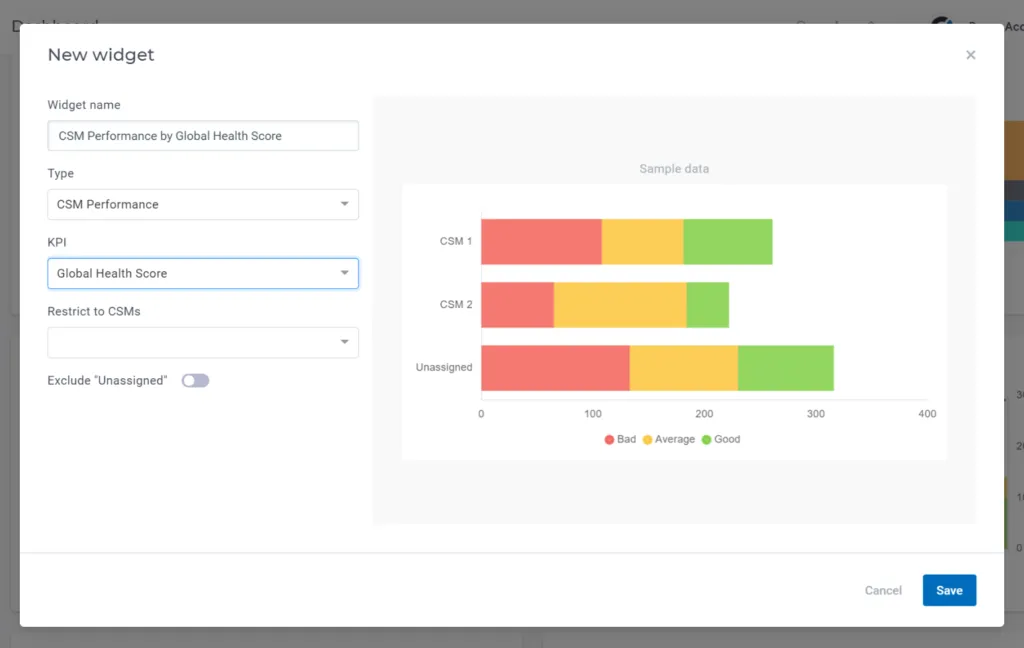Image resolution: width=1024 pixels, height=648 pixels.
Task: Click the yellow Average segment of Unassigned
Action: click(x=684, y=368)
